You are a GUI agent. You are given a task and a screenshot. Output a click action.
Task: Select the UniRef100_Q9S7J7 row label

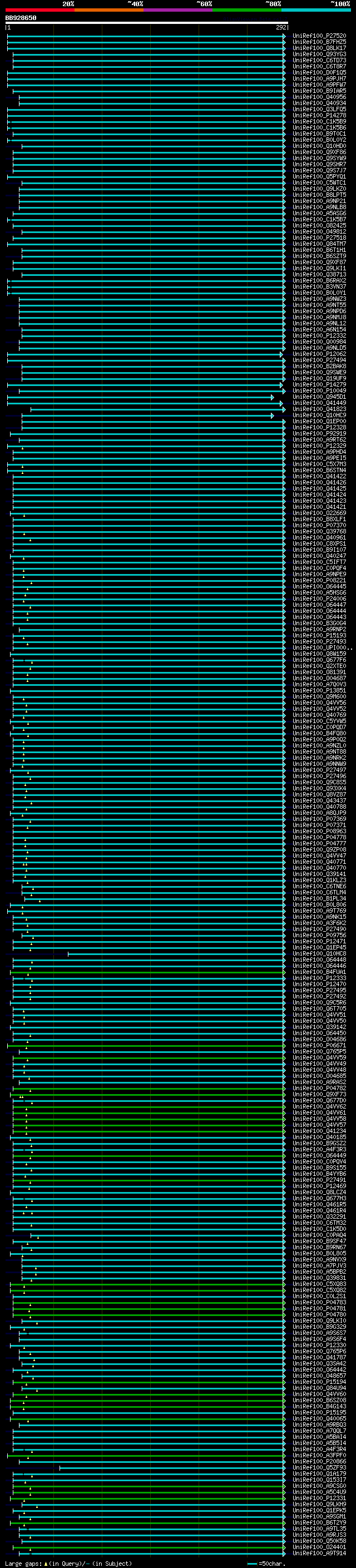pos(319,170)
